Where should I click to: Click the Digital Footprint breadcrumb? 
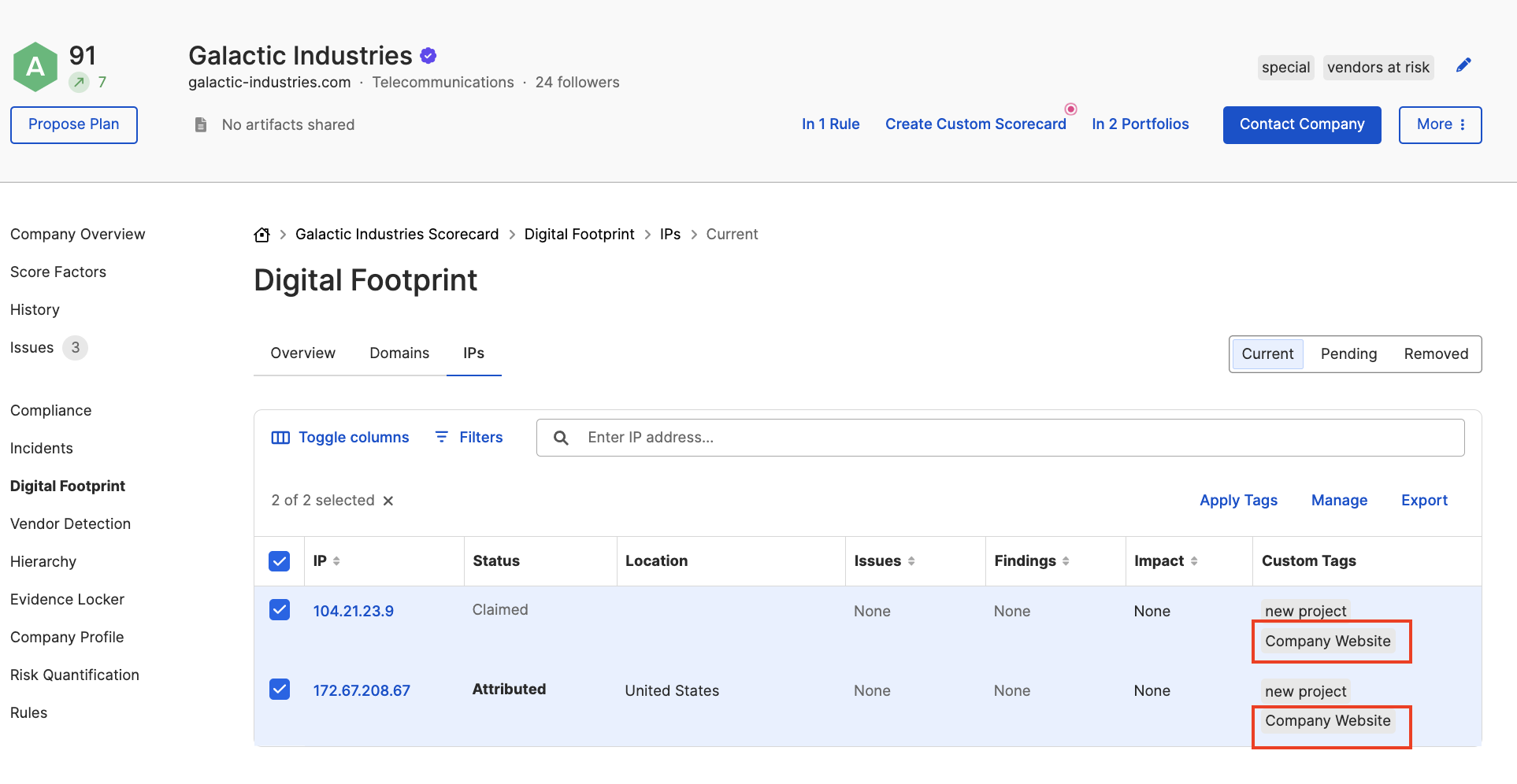580,235
